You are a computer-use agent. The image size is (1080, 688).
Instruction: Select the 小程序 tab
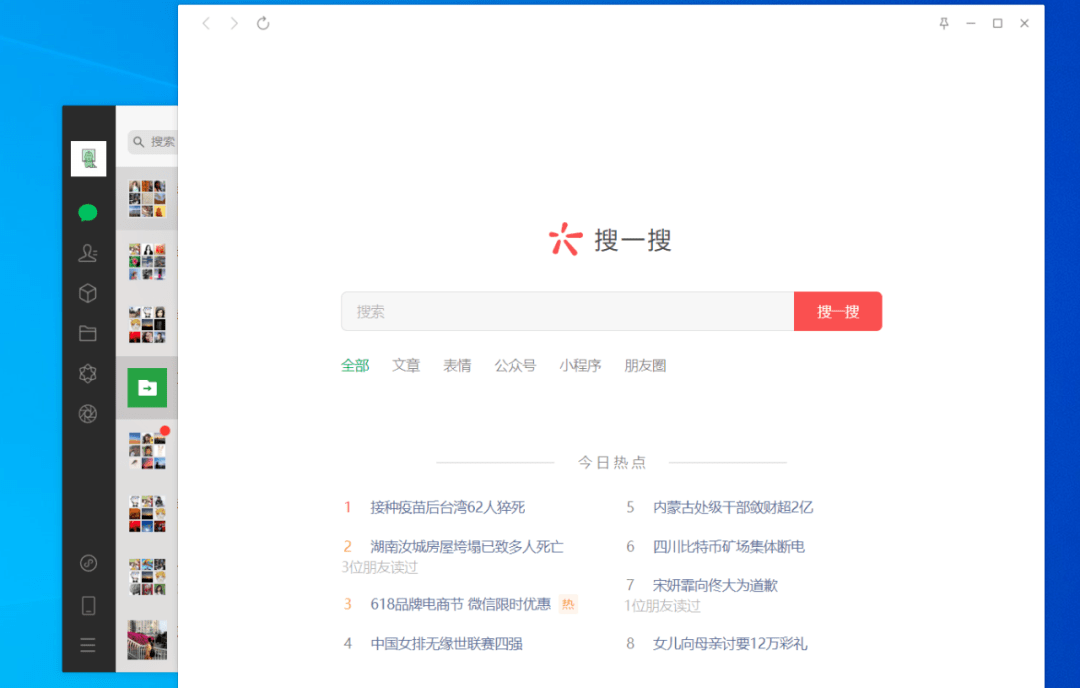tap(580, 366)
